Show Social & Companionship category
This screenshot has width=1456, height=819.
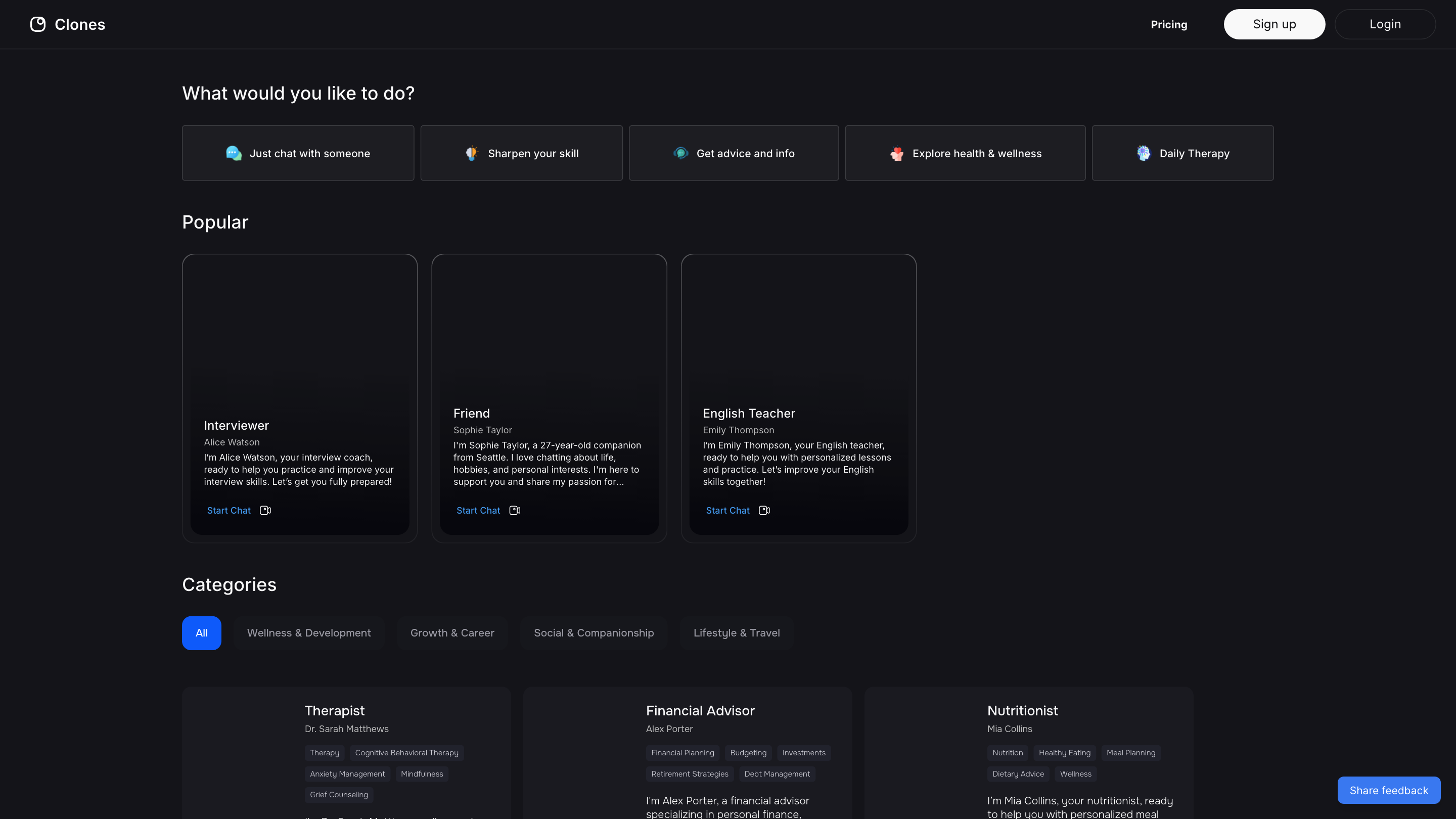tap(594, 633)
